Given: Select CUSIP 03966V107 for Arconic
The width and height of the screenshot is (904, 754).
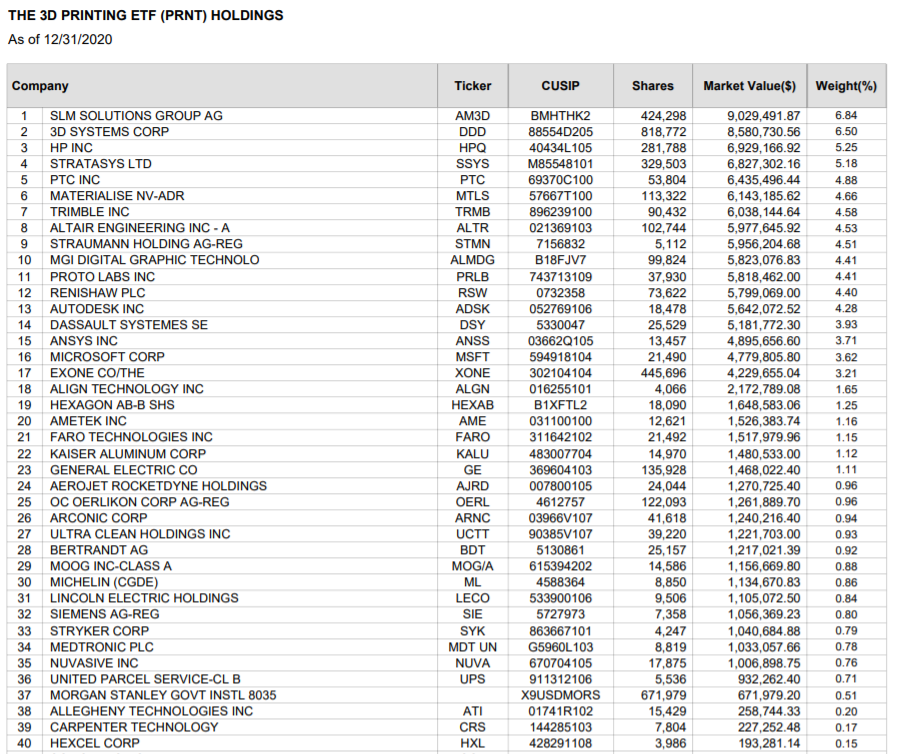Looking at the screenshot, I should 560,518.
